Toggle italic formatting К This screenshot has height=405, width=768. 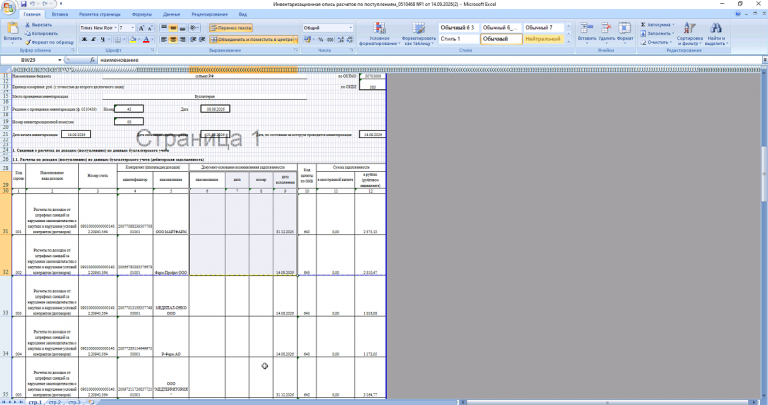[x=93, y=39]
